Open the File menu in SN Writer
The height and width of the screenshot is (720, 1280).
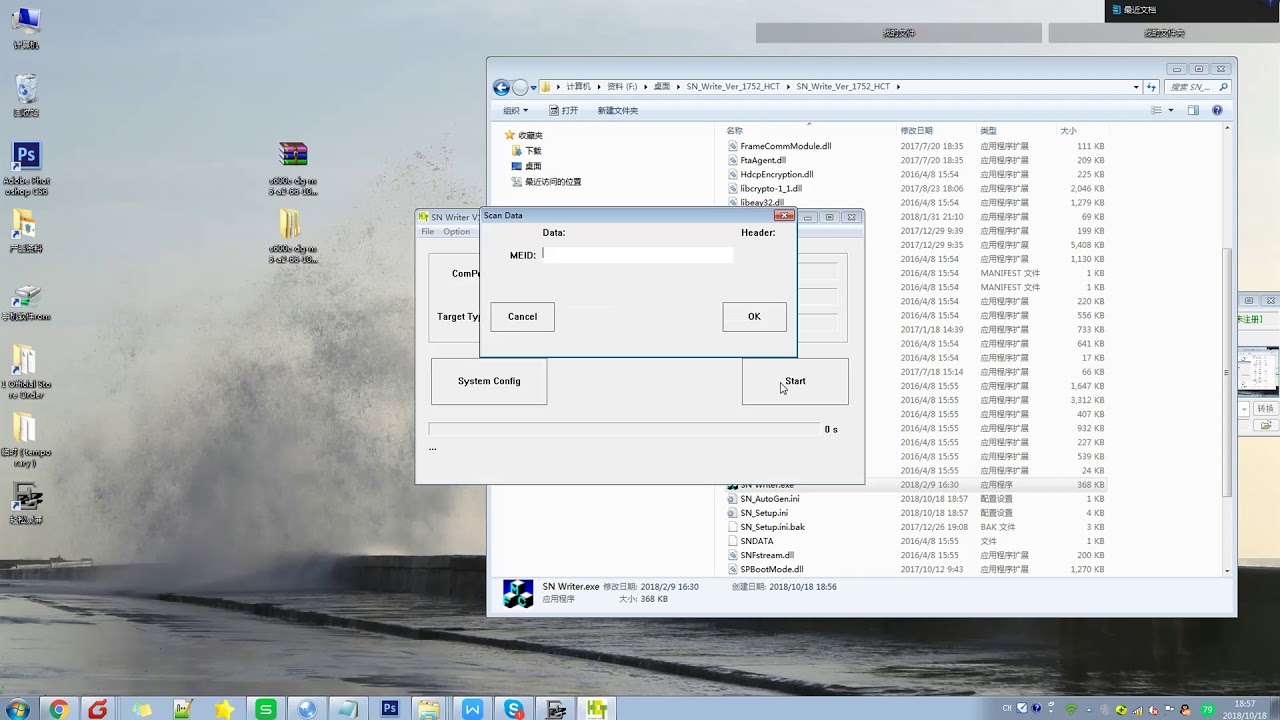click(x=427, y=232)
